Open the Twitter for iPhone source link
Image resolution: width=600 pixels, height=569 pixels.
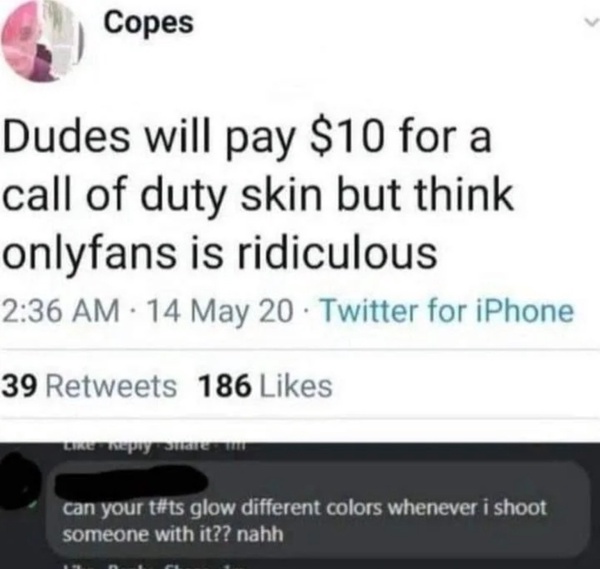447,311
